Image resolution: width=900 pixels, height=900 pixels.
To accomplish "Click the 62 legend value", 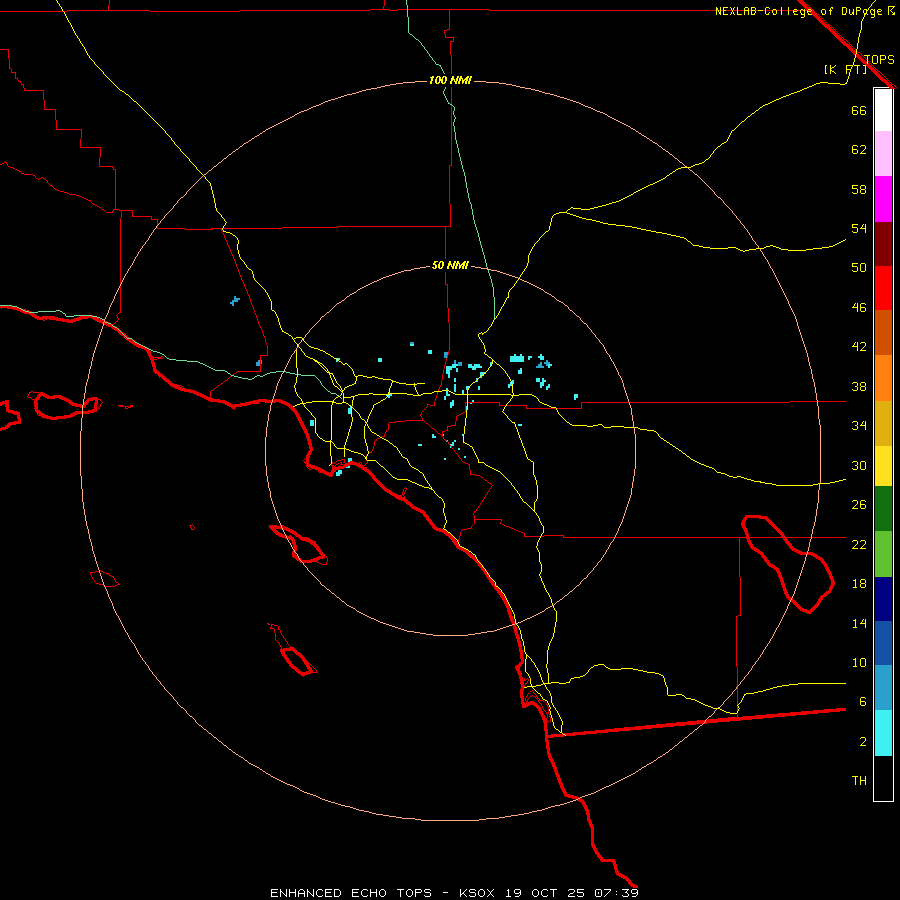I will click(x=859, y=150).
